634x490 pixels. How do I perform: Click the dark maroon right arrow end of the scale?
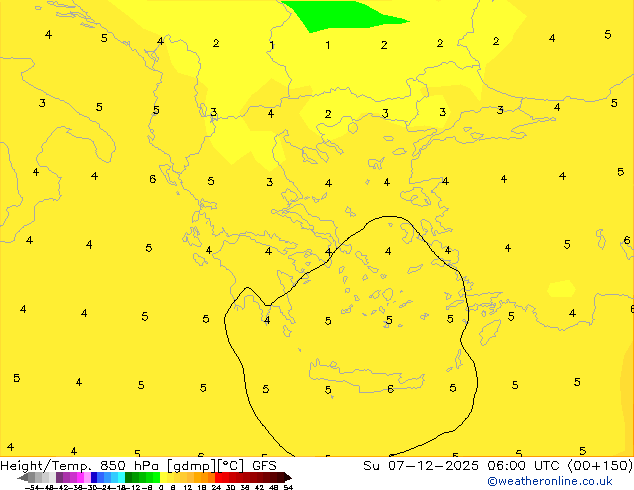(x=287, y=477)
